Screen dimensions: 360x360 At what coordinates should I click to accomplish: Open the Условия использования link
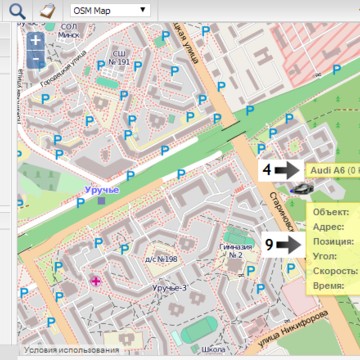pyautogui.click(x=72, y=350)
